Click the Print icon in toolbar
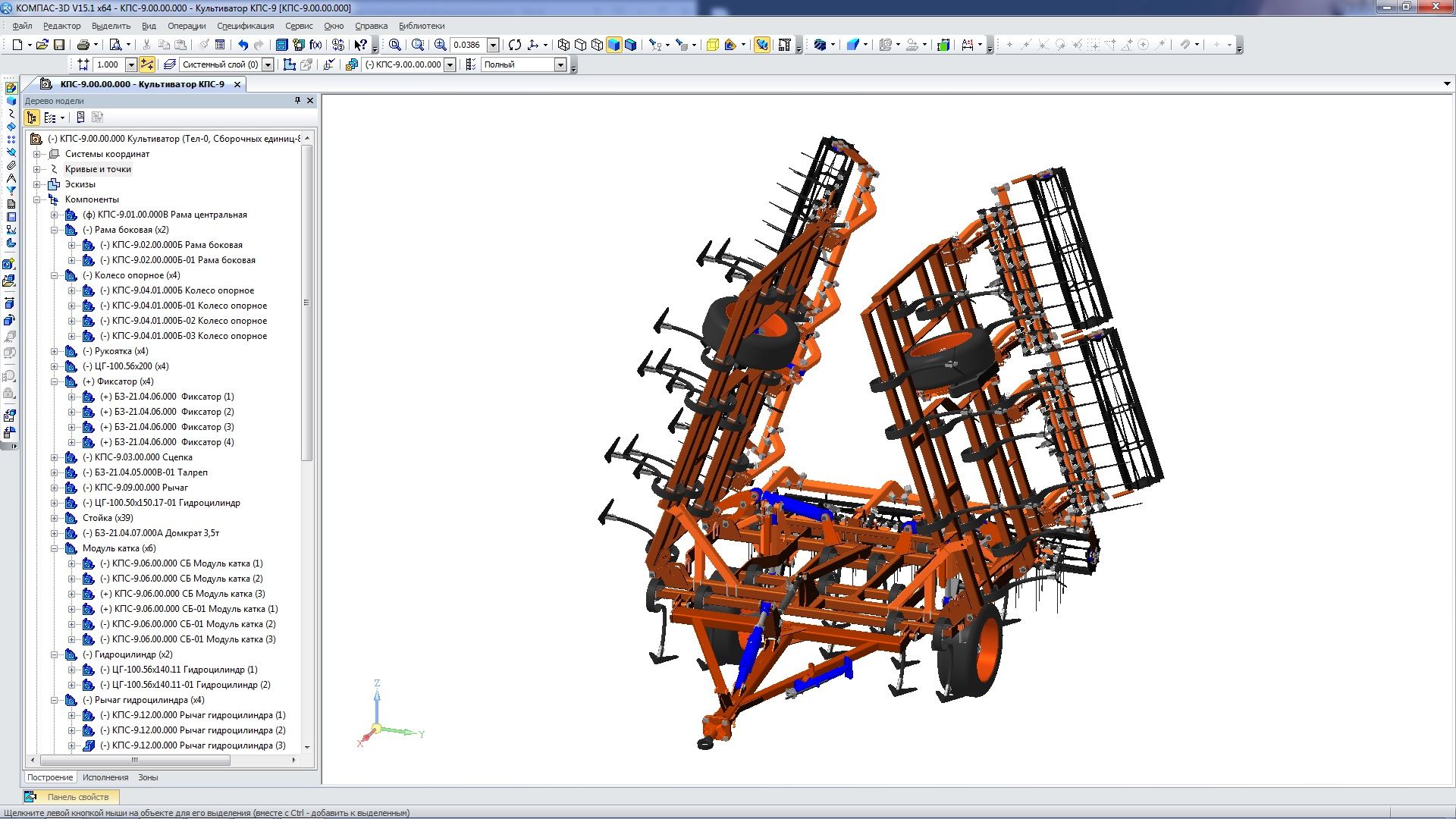Image resolution: width=1456 pixels, height=819 pixels. tap(83, 45)
